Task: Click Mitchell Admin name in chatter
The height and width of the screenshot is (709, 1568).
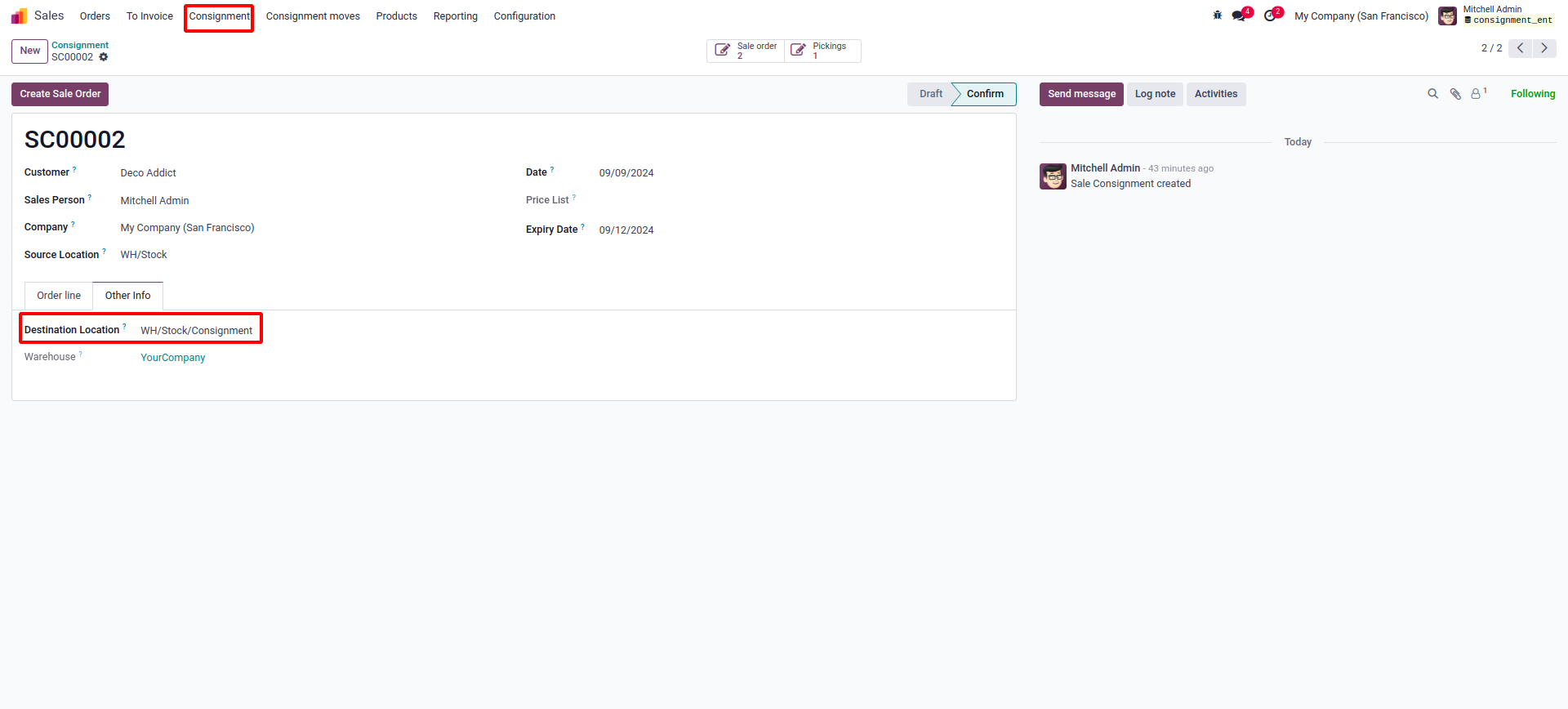Action: coord(1105,168)
